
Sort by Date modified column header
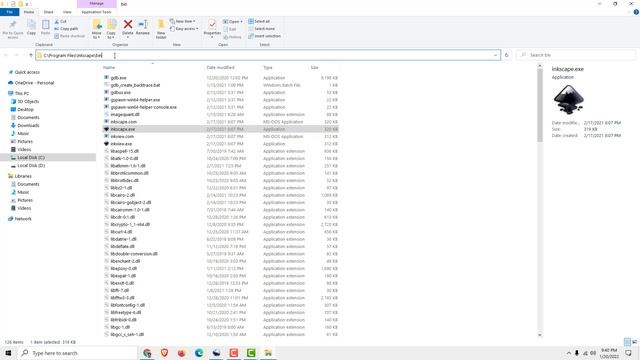point(220,67)
